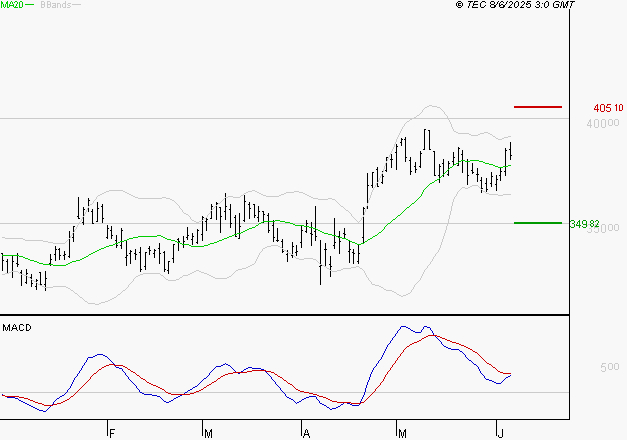627x440 pixels.
Task: Click the 405.10 resistance price label
Action: (x=608, y=108)
